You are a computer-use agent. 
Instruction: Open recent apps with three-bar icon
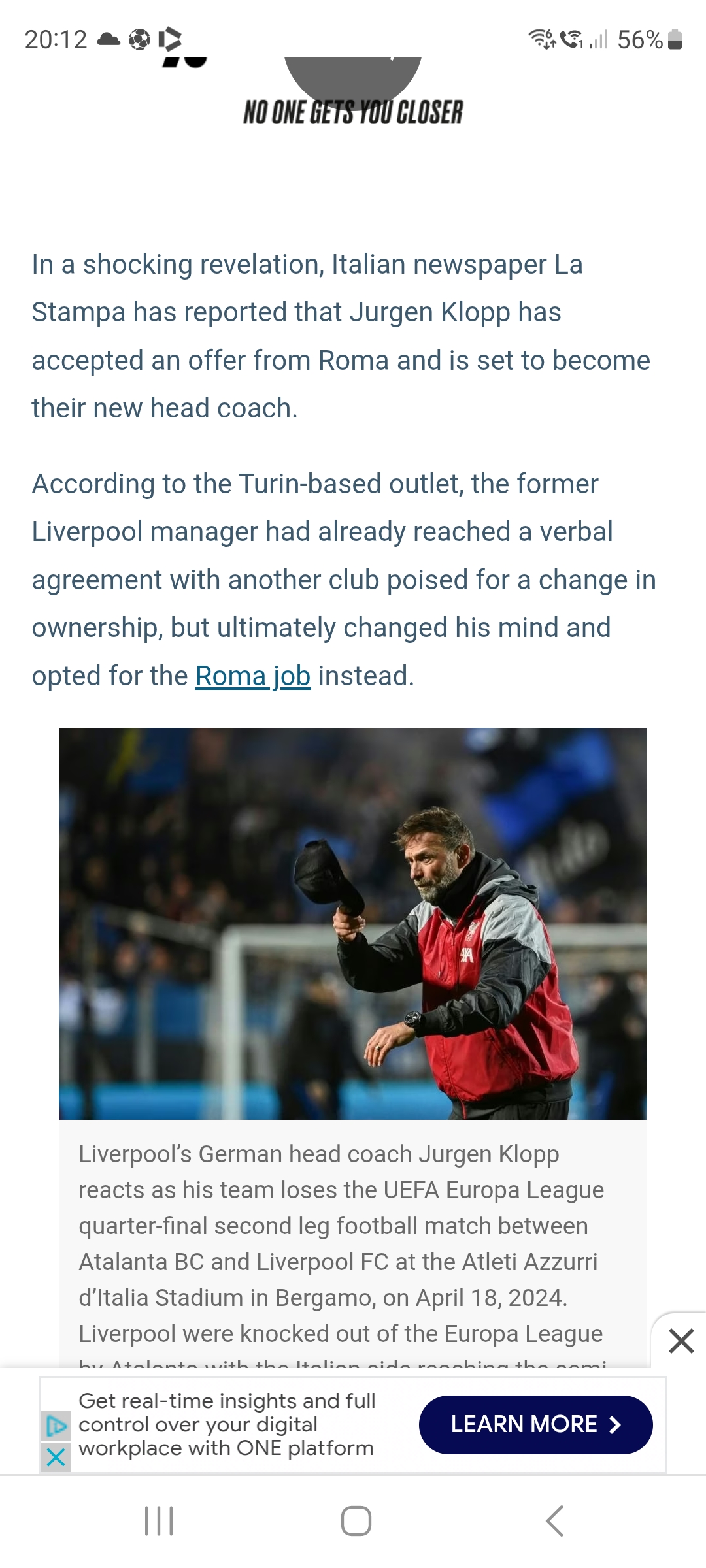click(x=159, y=1521)
